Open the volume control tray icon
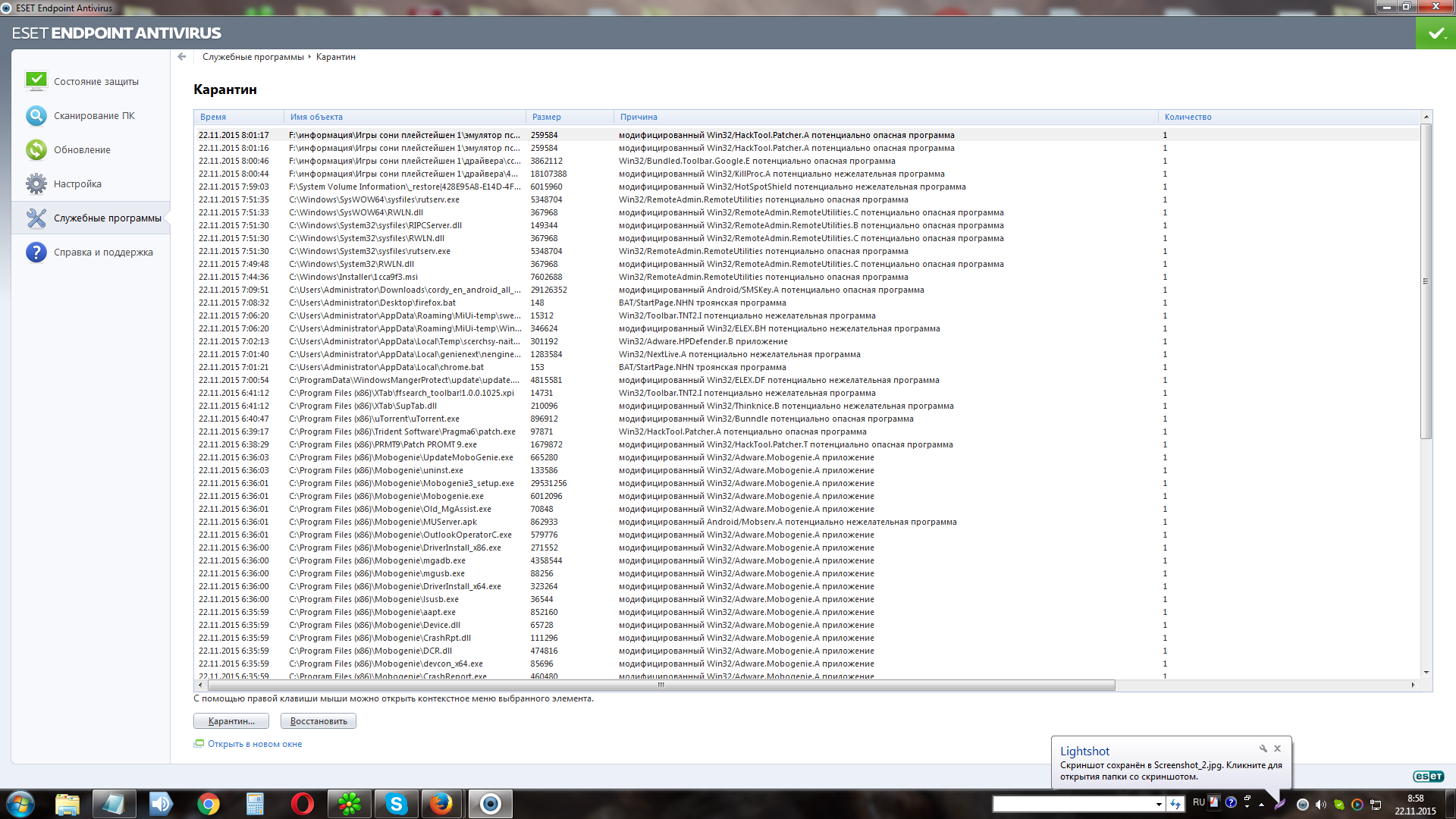1456x819 pixels. 1321,805
